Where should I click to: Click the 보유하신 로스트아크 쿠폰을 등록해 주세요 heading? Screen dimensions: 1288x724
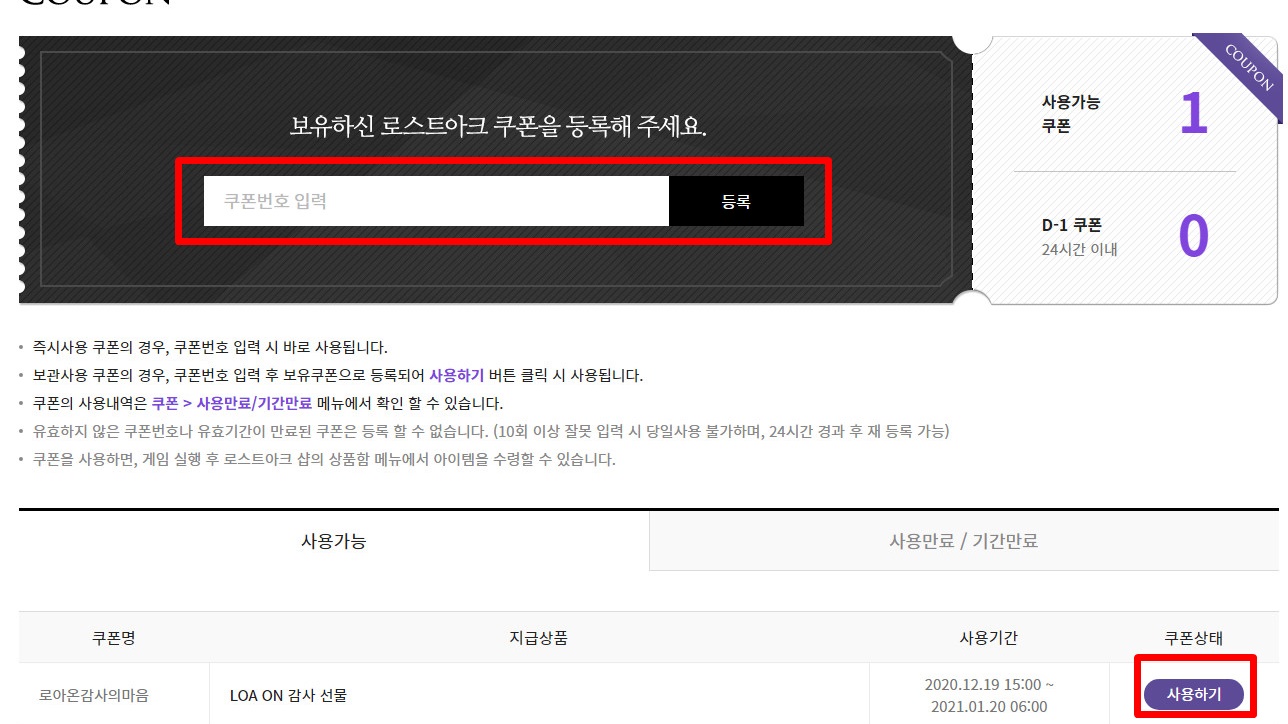[497, 127]
